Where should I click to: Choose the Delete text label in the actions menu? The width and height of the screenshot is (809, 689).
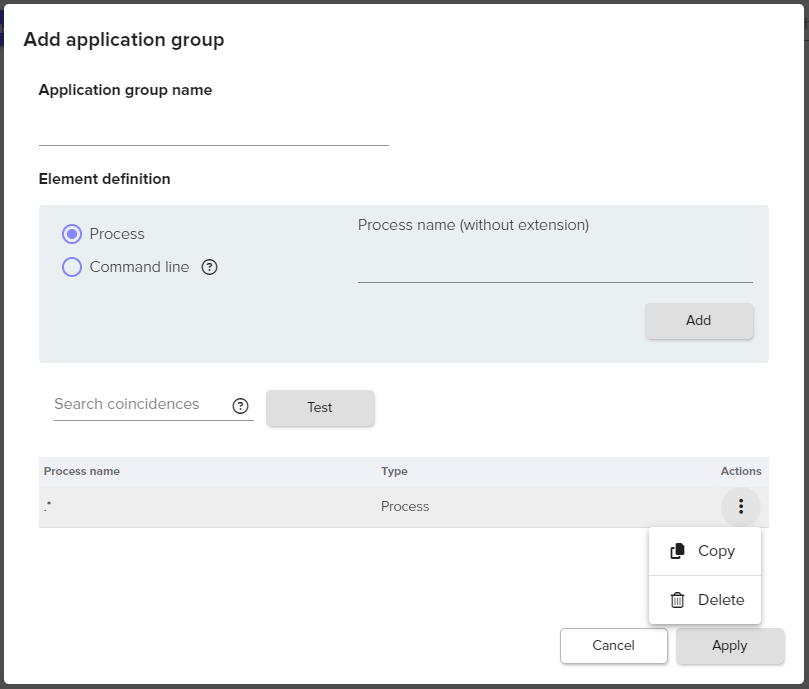point(720,600)
